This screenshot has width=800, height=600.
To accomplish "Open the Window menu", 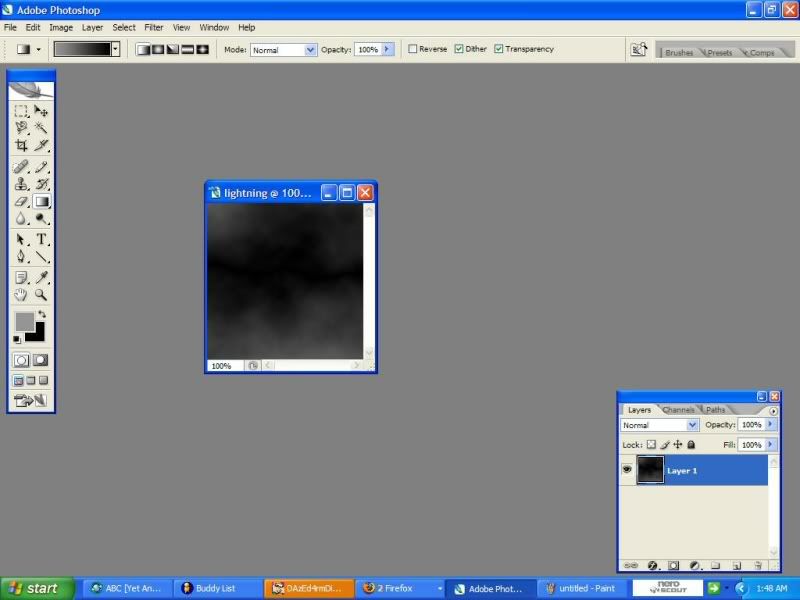I will tap(214, 28).
